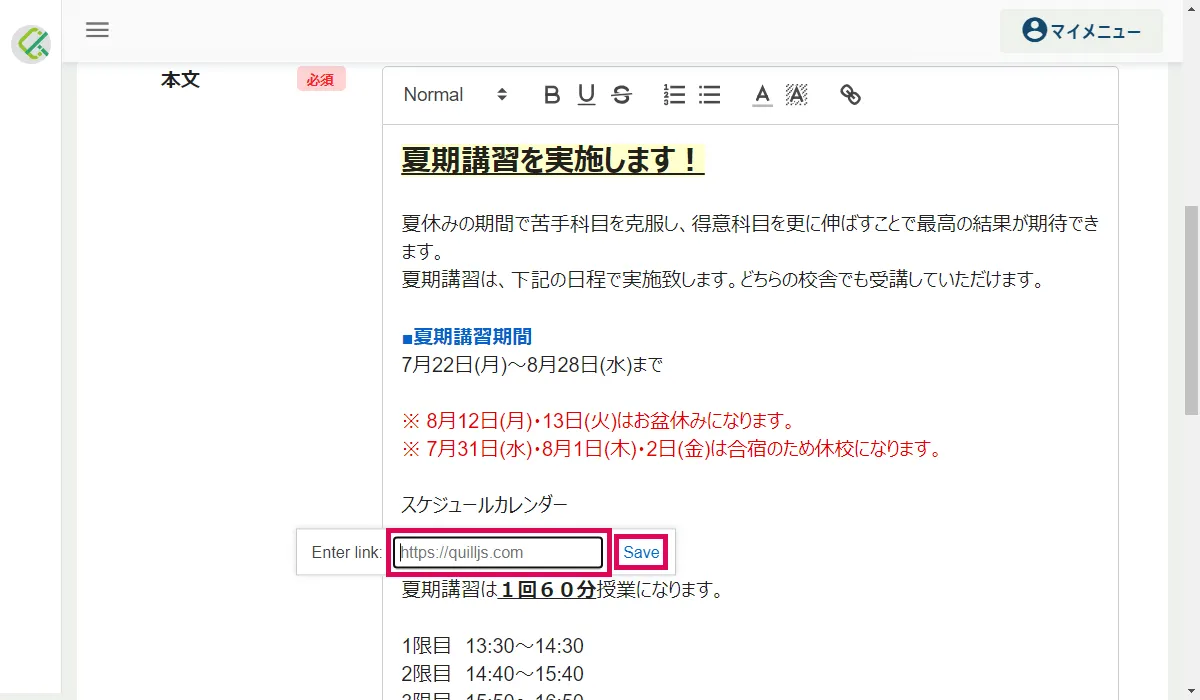This screenshot has width=1200, height=700.
Task: Click the １回６０分 underlined text
Action: (546, 590)
